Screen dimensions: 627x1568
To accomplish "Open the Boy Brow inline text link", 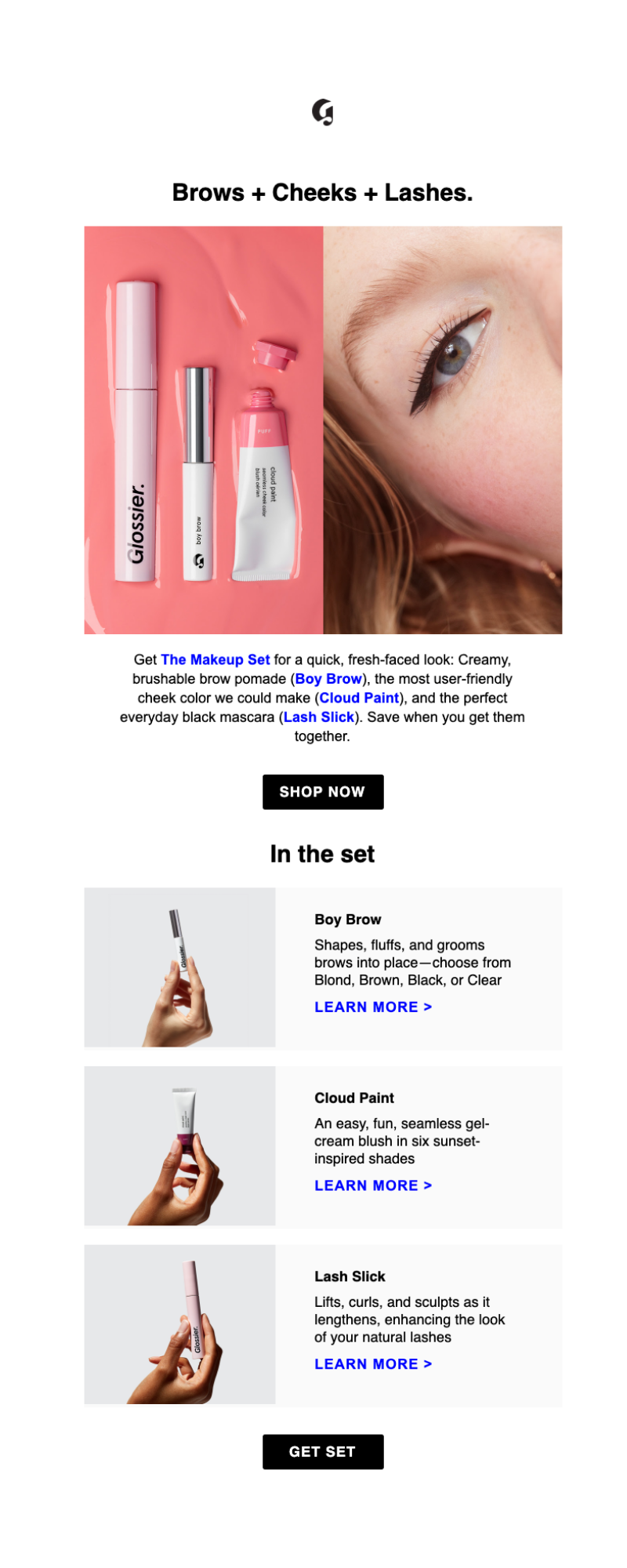I will click(328, 679).
